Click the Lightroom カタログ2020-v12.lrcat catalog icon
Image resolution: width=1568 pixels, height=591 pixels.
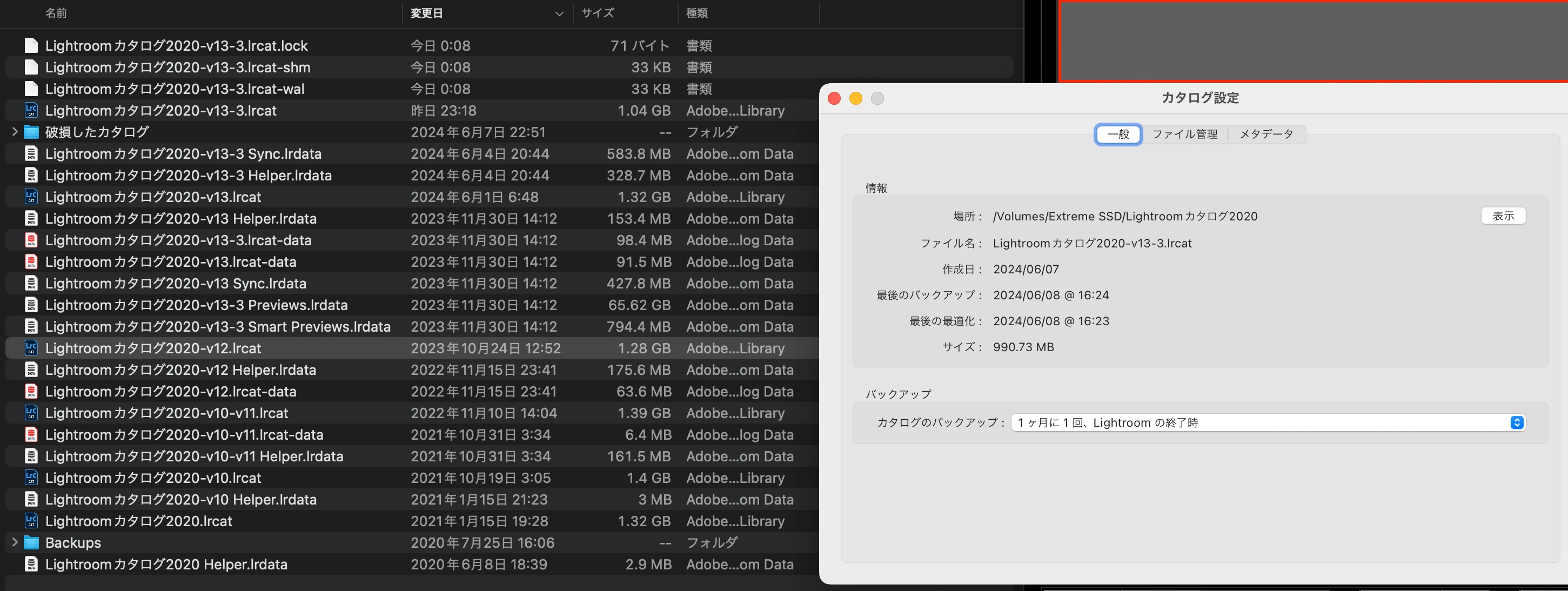pyautogui.click(x=31, y=348)
